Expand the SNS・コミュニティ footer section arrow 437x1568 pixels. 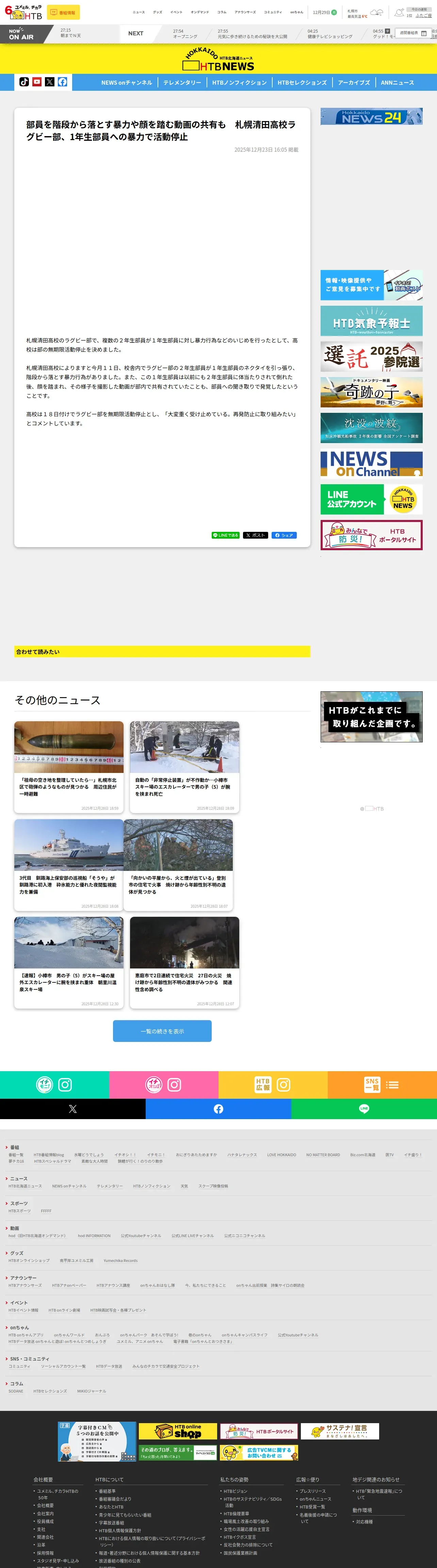pyautogui.click(x=7, y=1359)
